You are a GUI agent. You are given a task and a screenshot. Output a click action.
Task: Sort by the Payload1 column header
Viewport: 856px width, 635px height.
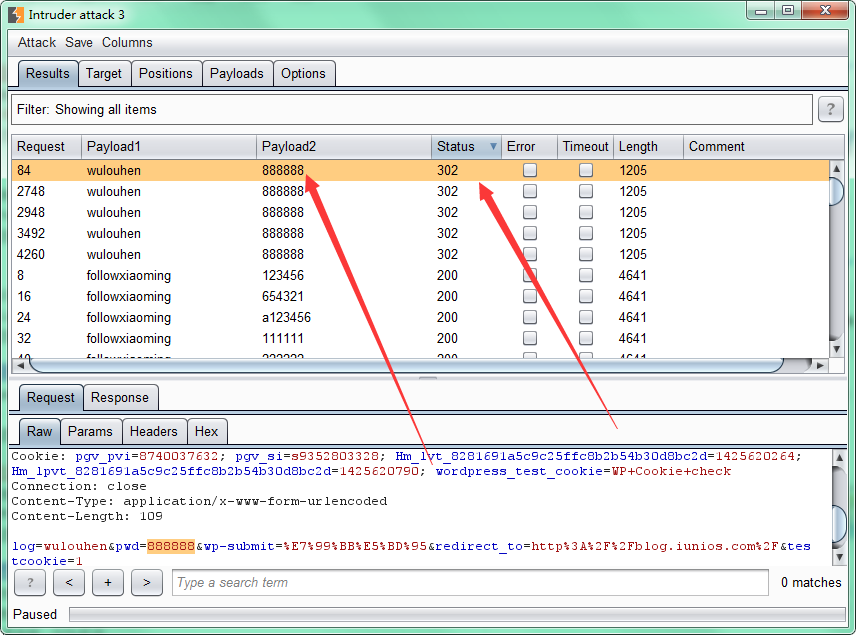pyautogui.click(x=169, y=146)
